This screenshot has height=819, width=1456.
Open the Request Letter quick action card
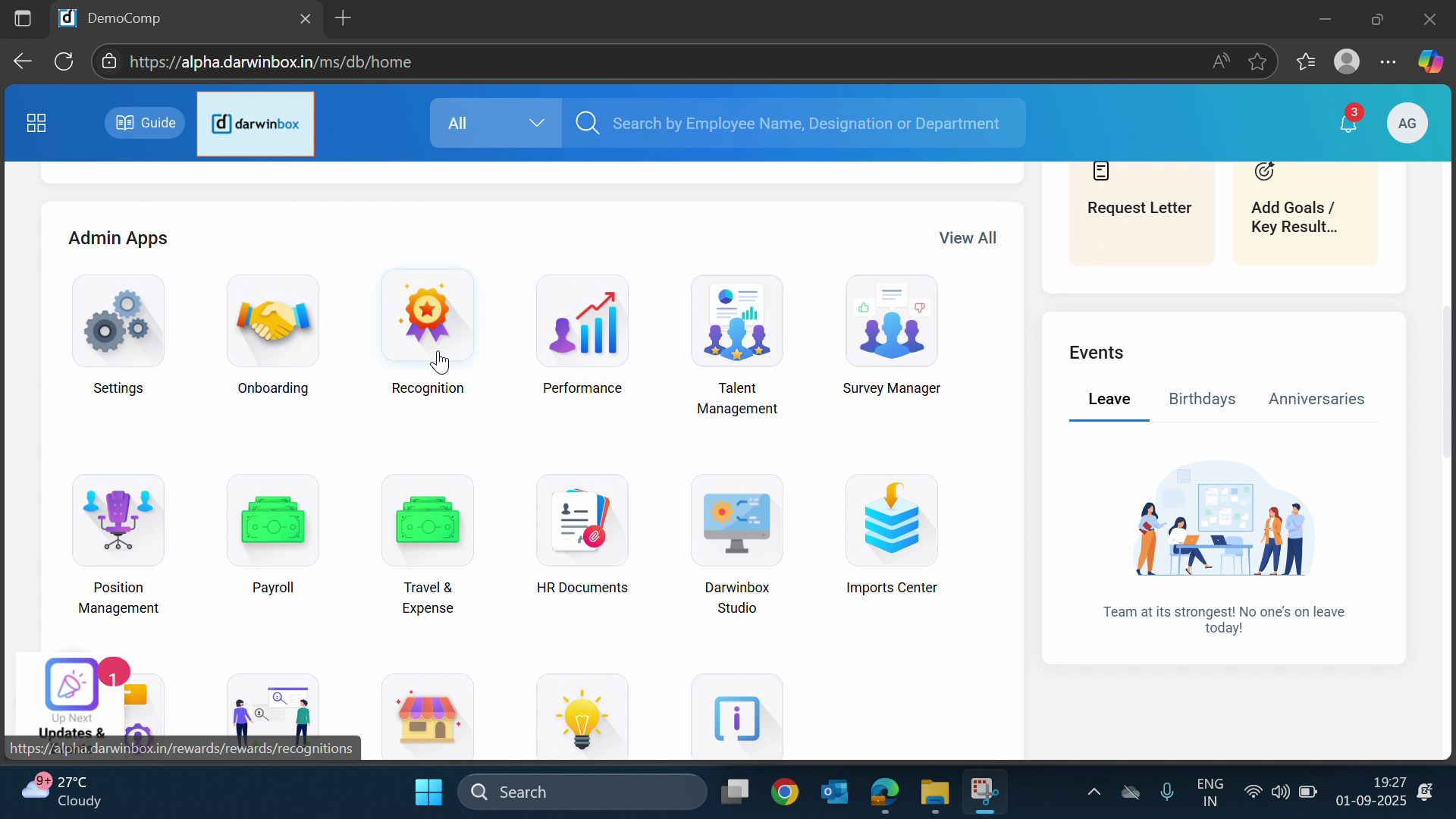[1141, 209]
